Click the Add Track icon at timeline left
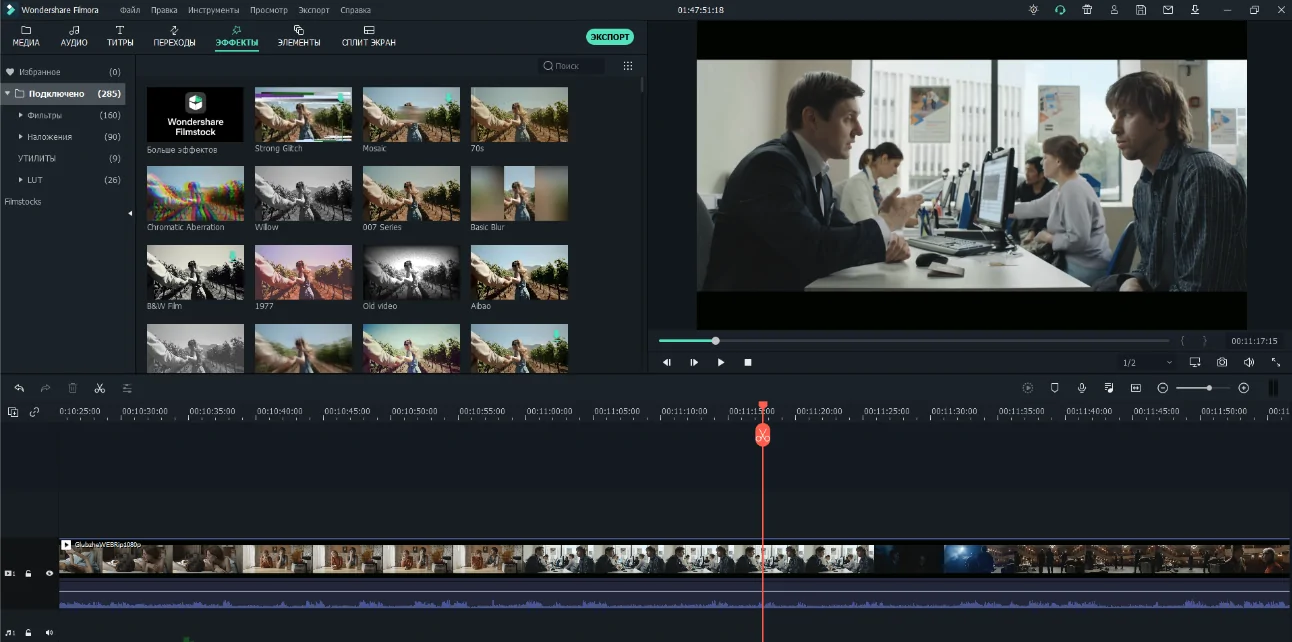Viewport: 1292px width, 642px height. coord(13,411)
